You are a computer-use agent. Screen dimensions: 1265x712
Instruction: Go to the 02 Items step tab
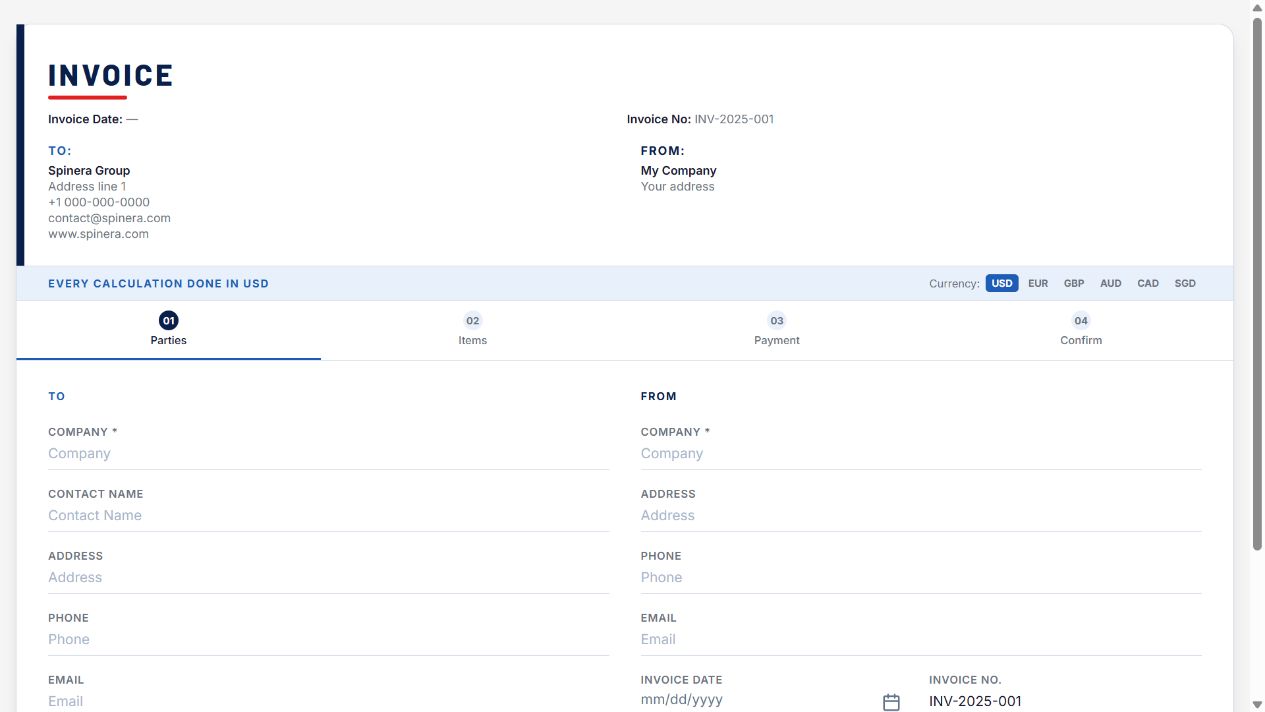click(473, 330)
